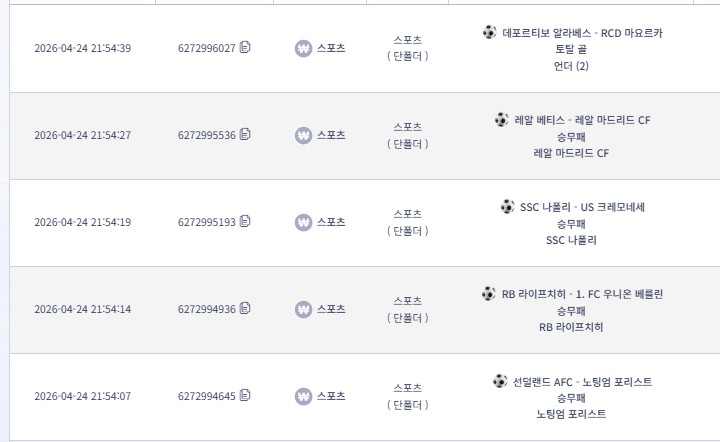Click soccer ball icon for SSC 나폴리 match
The width and height of the screenshot is (720, 442).
[x=507, y=207]
